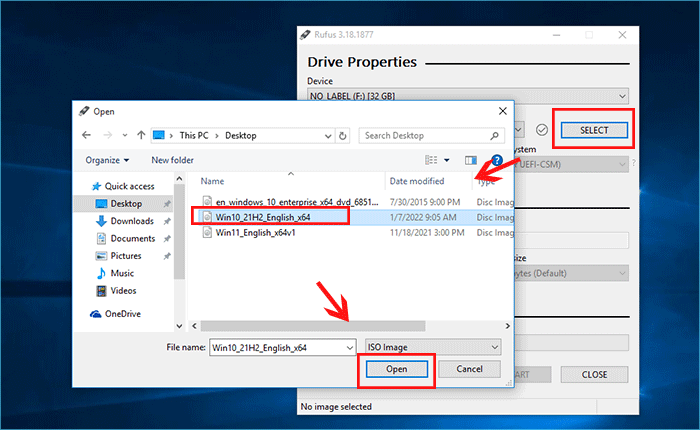This screenshot has height=430, width=700.
Task: Open help with the blue question mark
Action: (x=497, y=160)
